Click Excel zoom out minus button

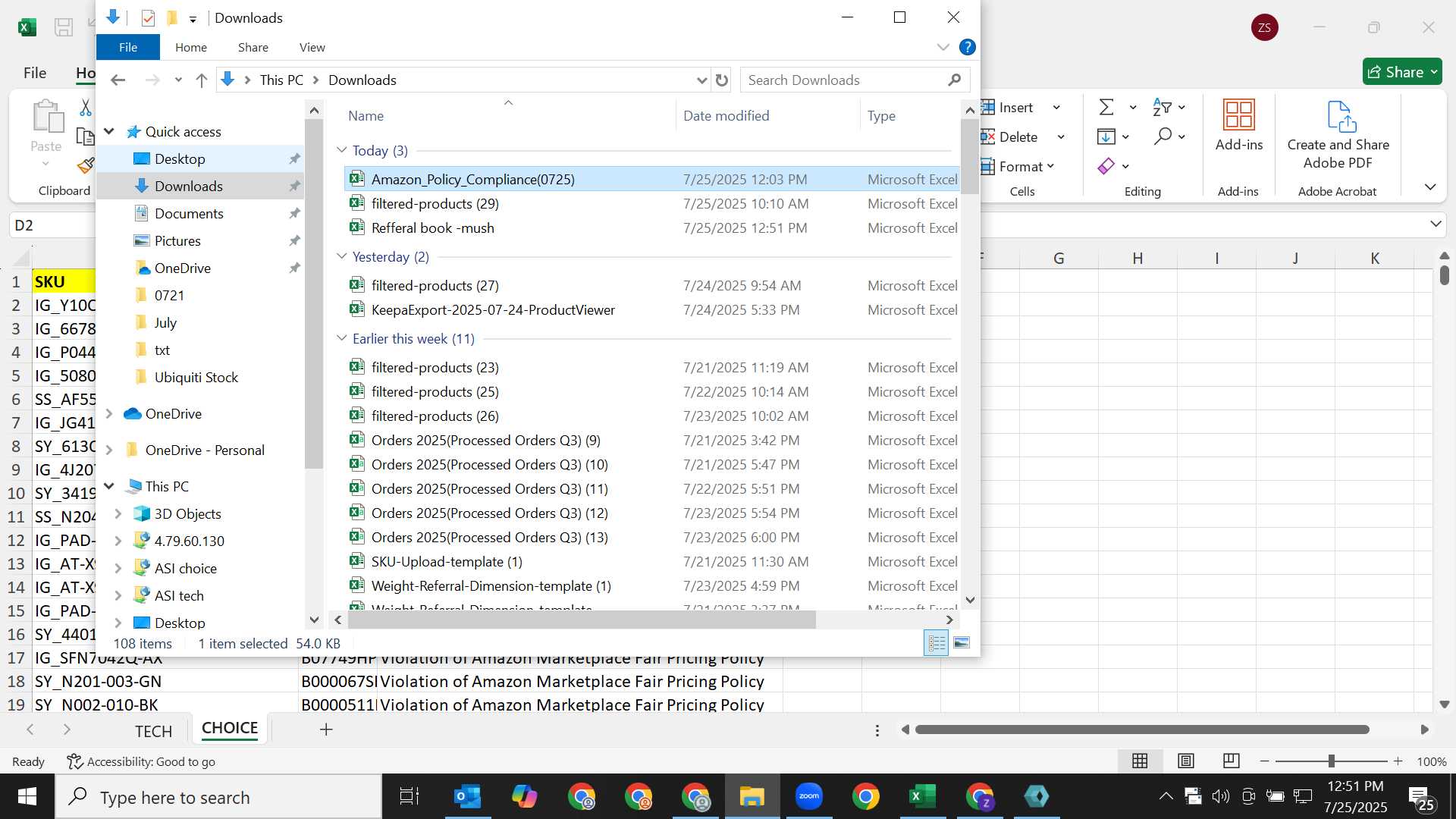pyautogui.click(x=1264, y=761)
